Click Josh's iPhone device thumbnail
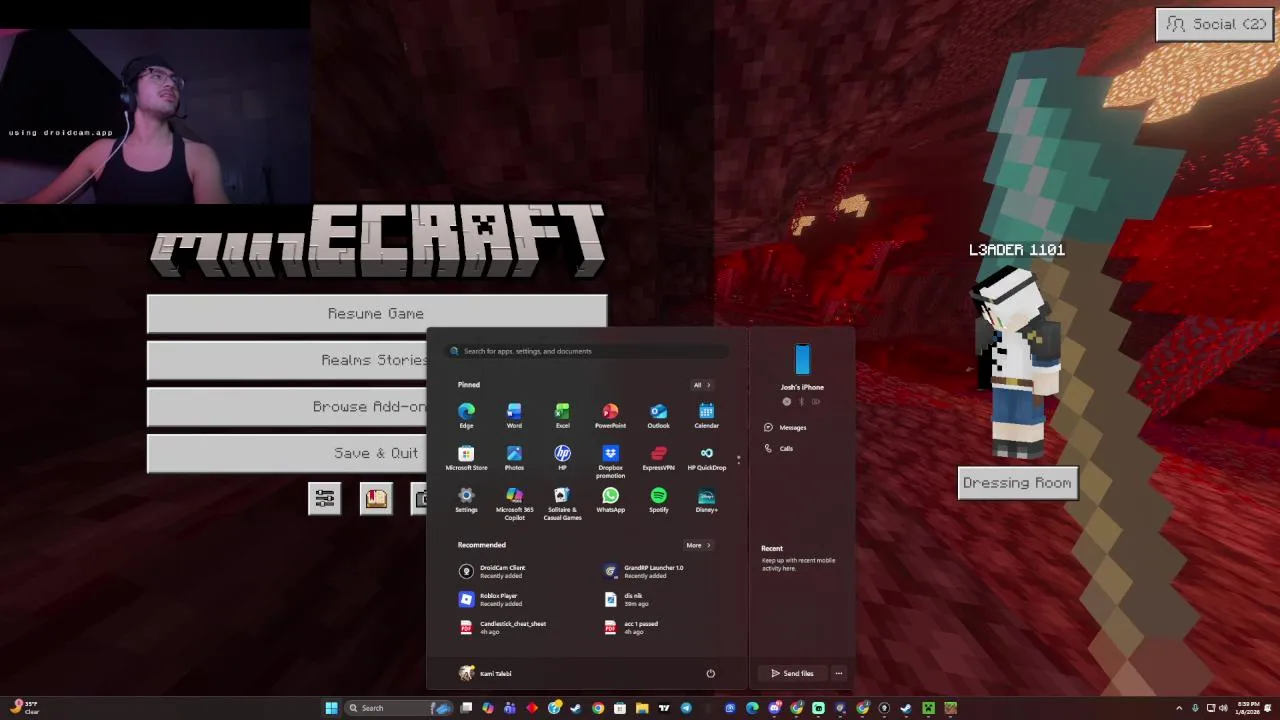Screen dimensions: 1280x720 tap(802, 360)
